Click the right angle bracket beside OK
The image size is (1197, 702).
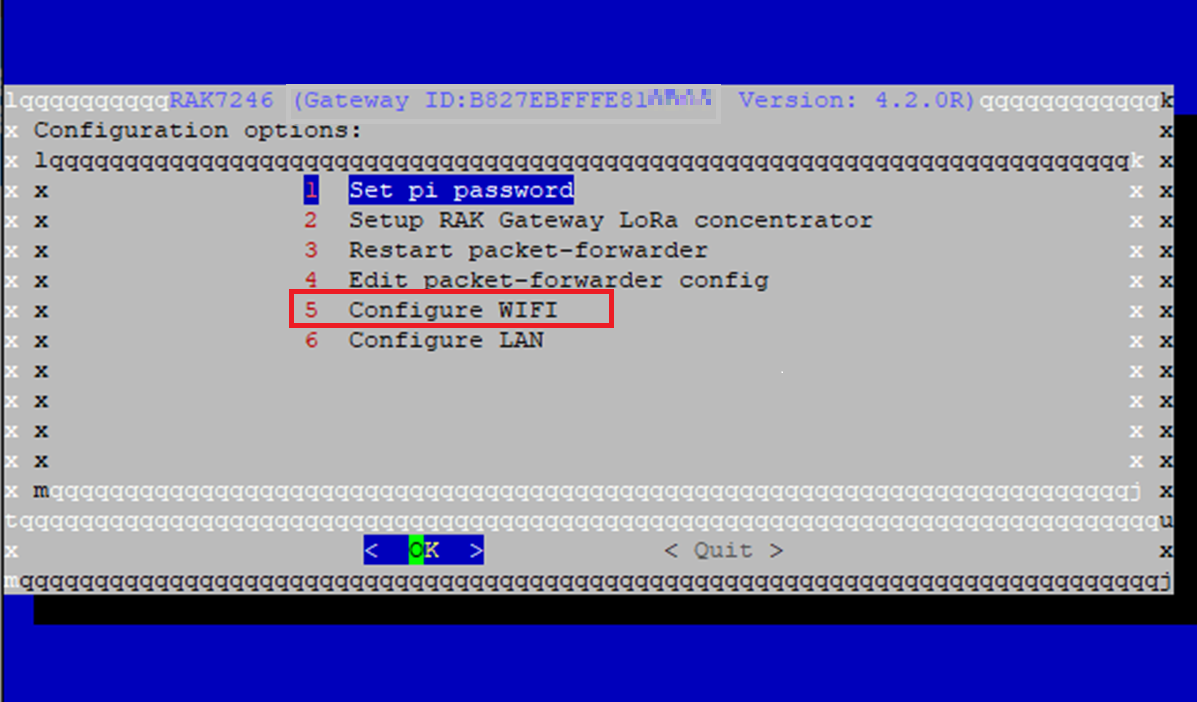coord(476,550)
